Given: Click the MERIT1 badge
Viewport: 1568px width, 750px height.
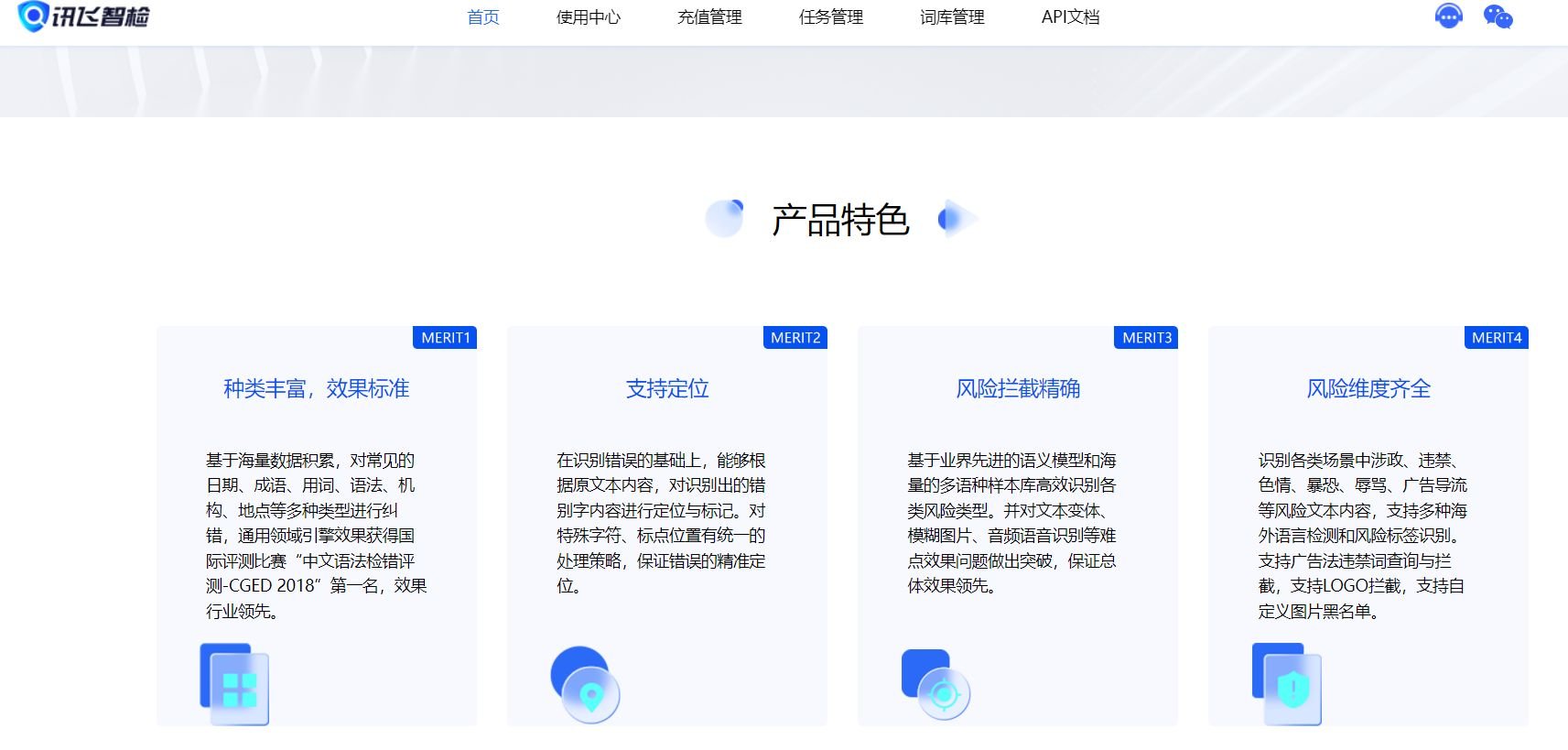Looking at the screenshot, I should point(446,338).
